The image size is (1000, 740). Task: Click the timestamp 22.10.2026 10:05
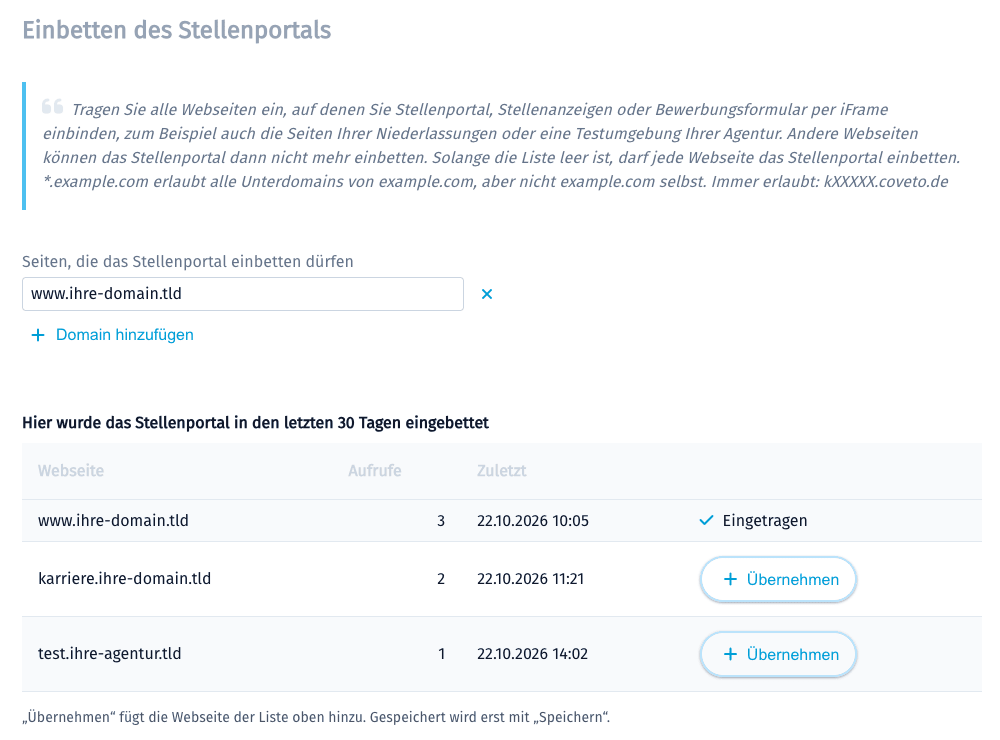[533, 521]
